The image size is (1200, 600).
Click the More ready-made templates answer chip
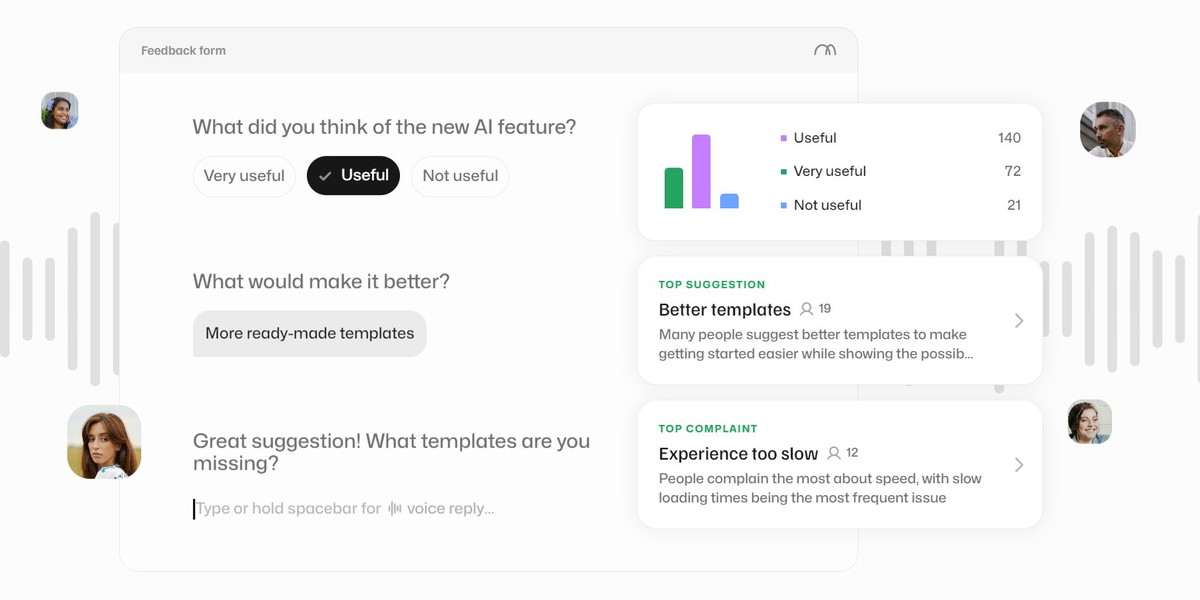click(x=309, y=334)
